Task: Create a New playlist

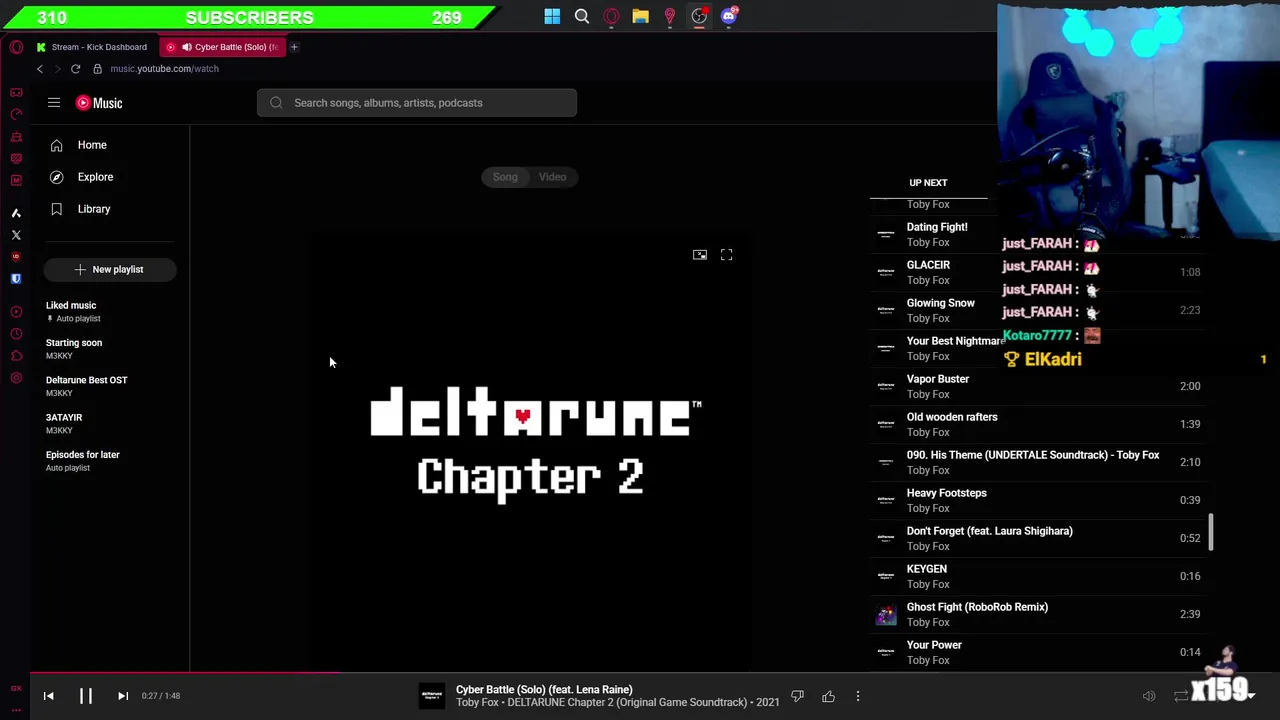Action: [x=110, y=269]
